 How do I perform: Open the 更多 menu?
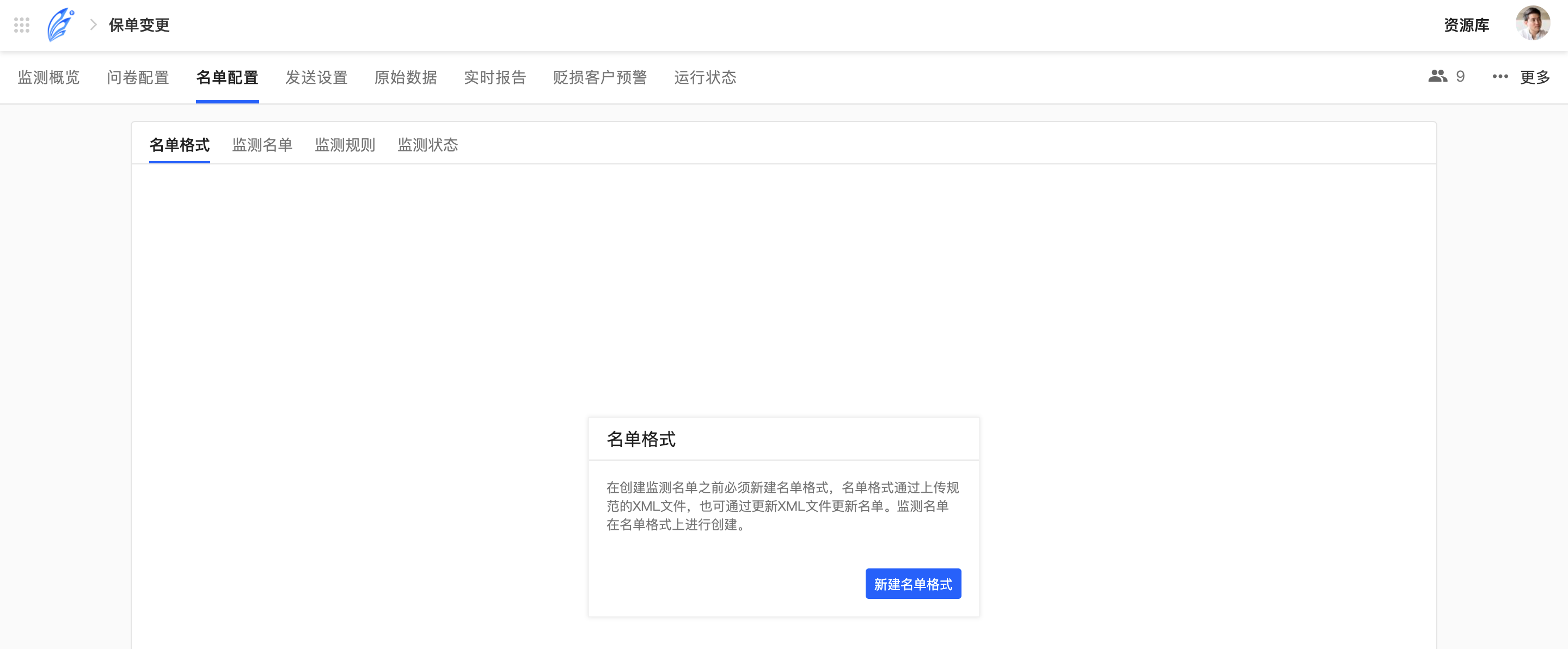pos(1535,77)
